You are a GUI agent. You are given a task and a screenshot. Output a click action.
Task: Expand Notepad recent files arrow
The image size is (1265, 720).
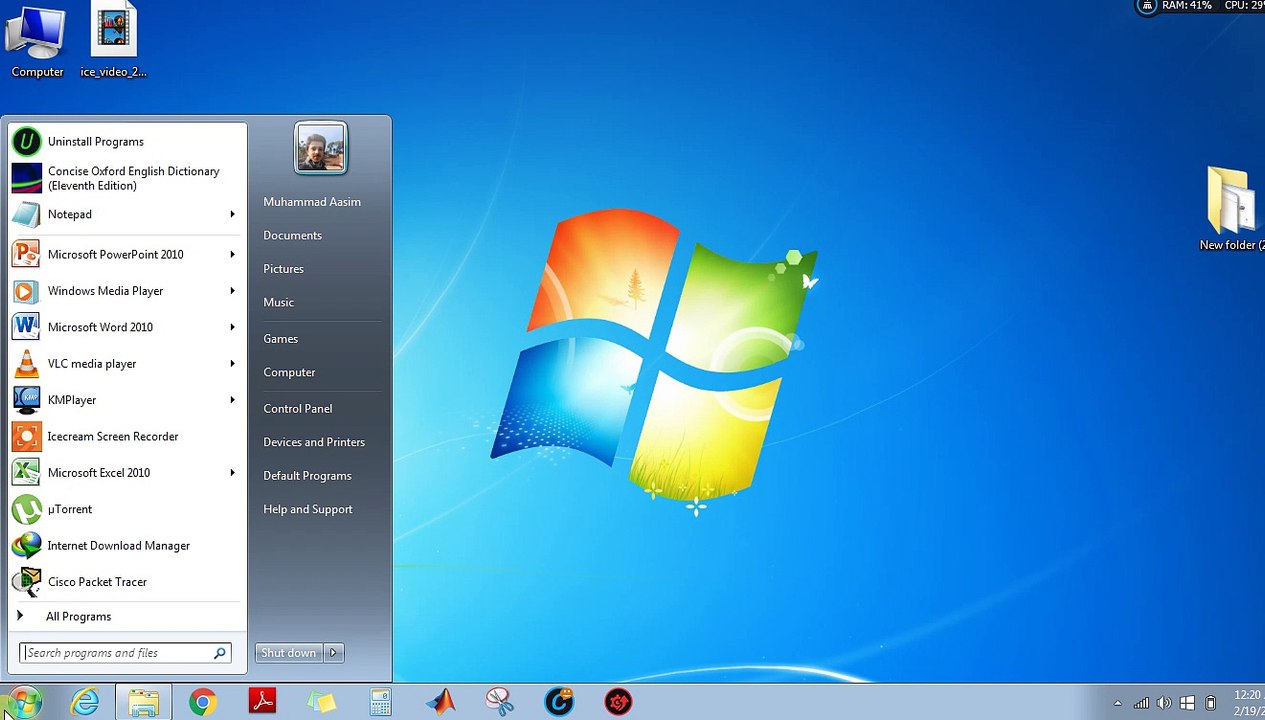pos(233,214)
